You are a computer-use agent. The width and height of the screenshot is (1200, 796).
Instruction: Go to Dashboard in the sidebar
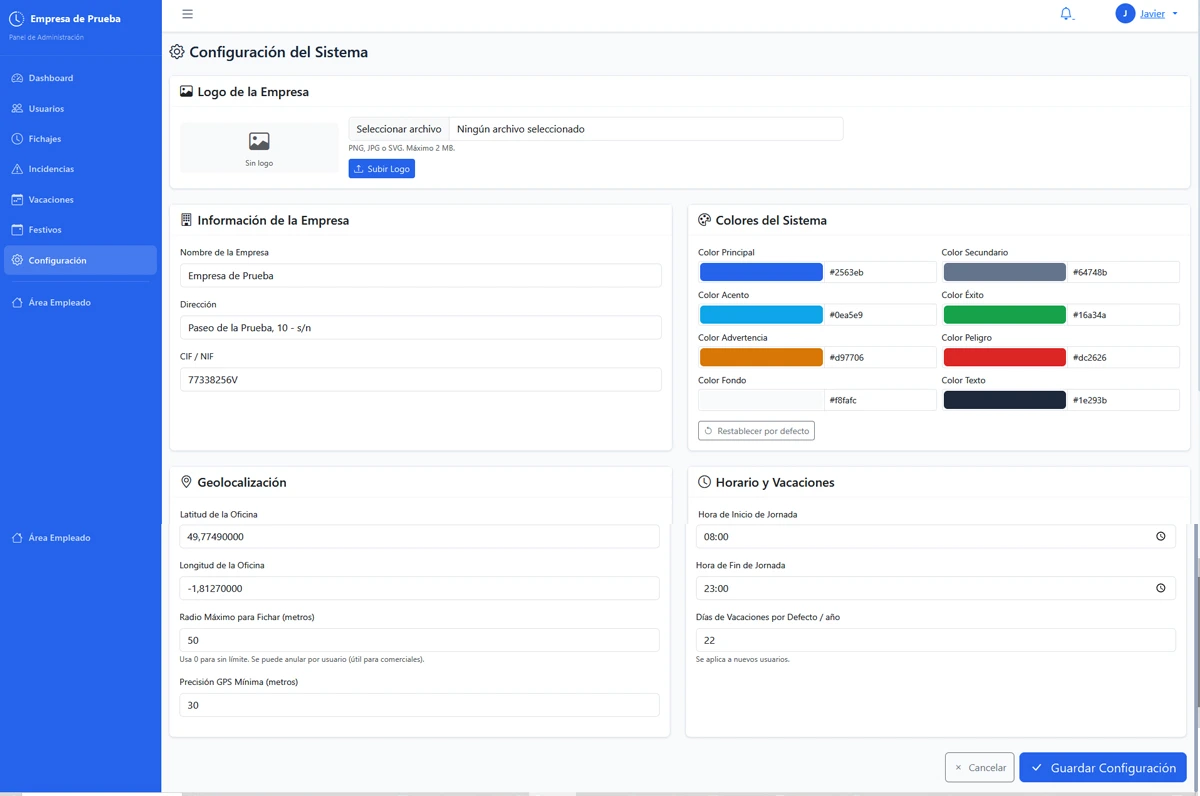click(x=80, y=78)
